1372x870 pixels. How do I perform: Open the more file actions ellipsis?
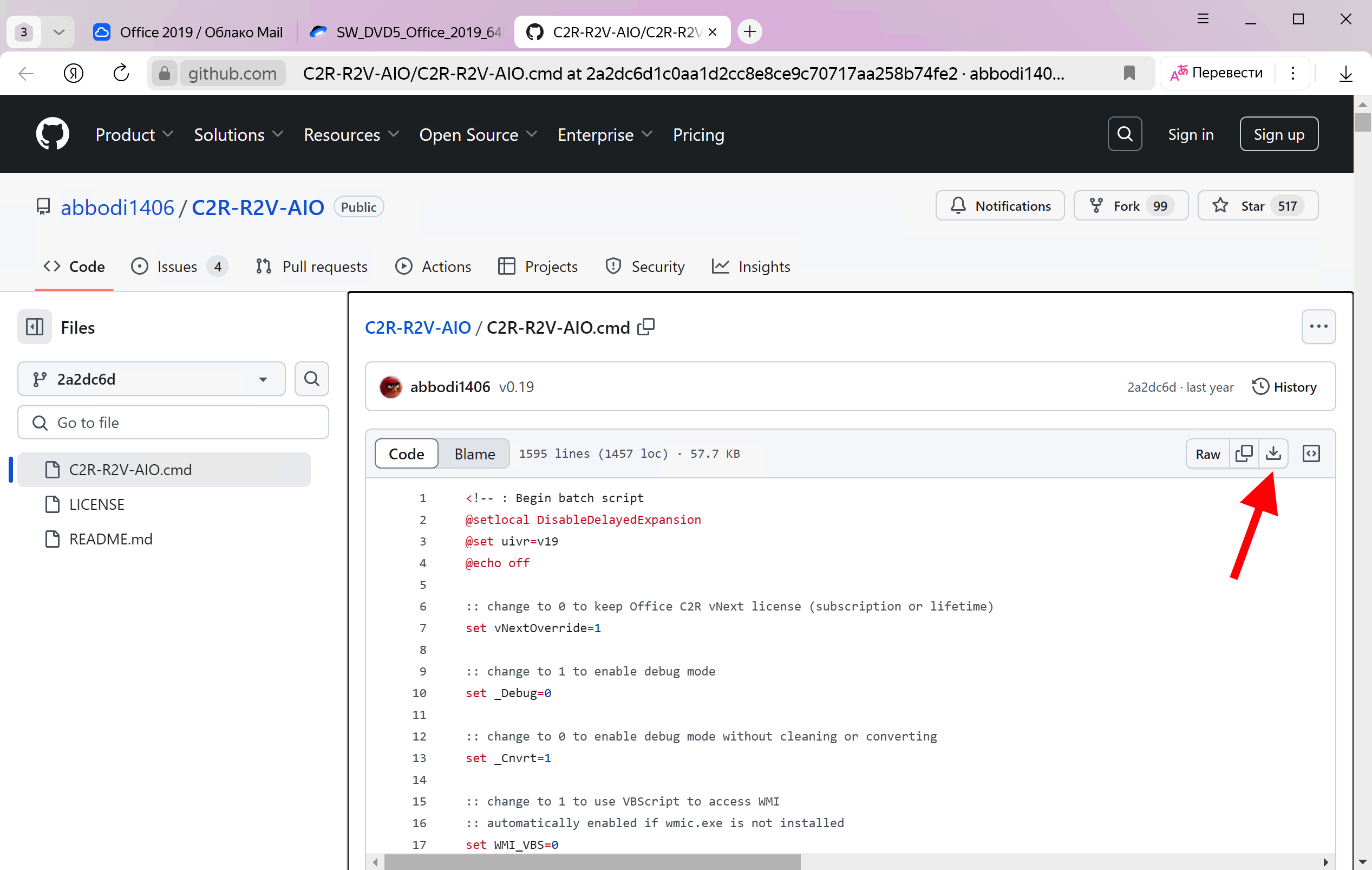1318,327
